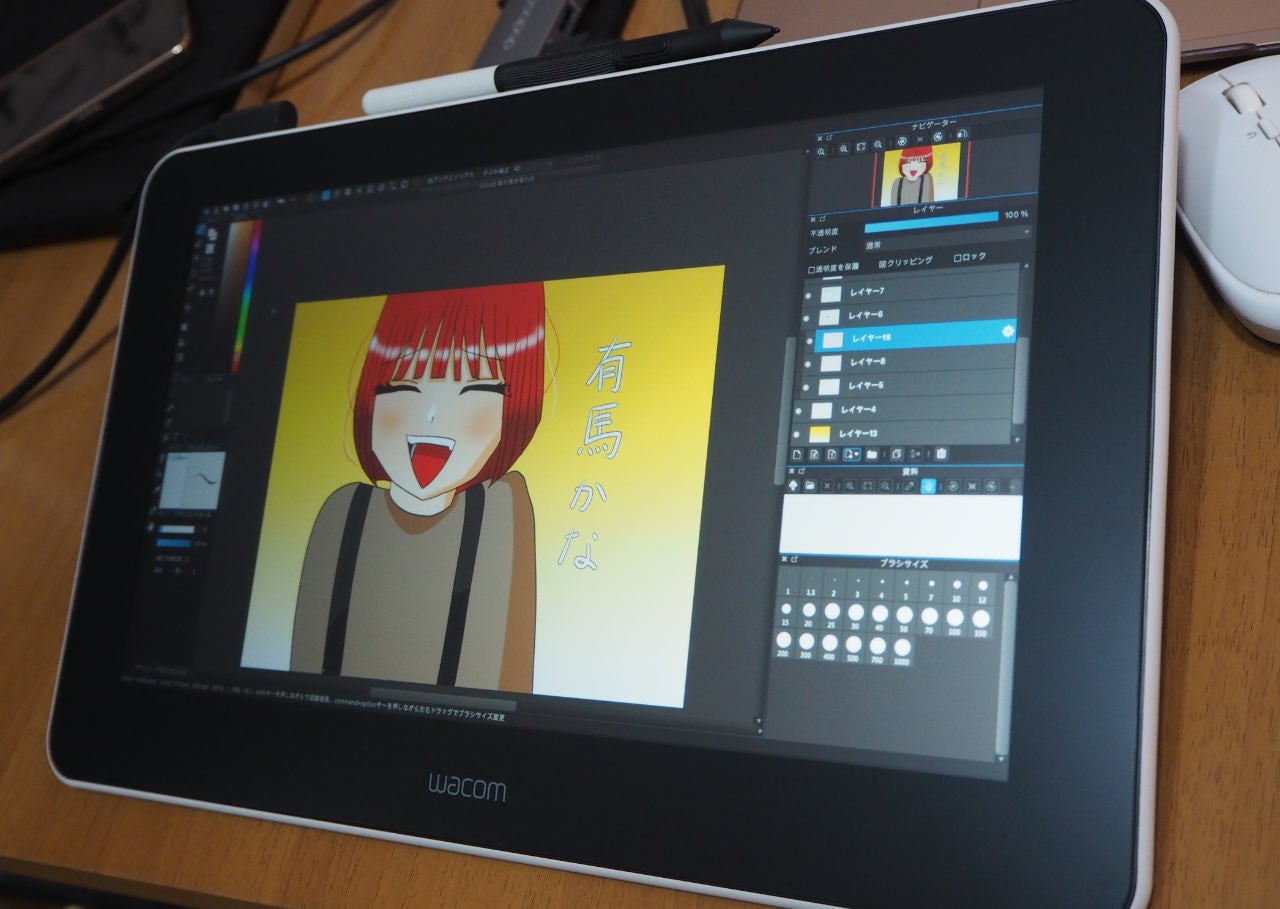Enable the ロック checkbox

pyautogui.click(x=957, y=258)
